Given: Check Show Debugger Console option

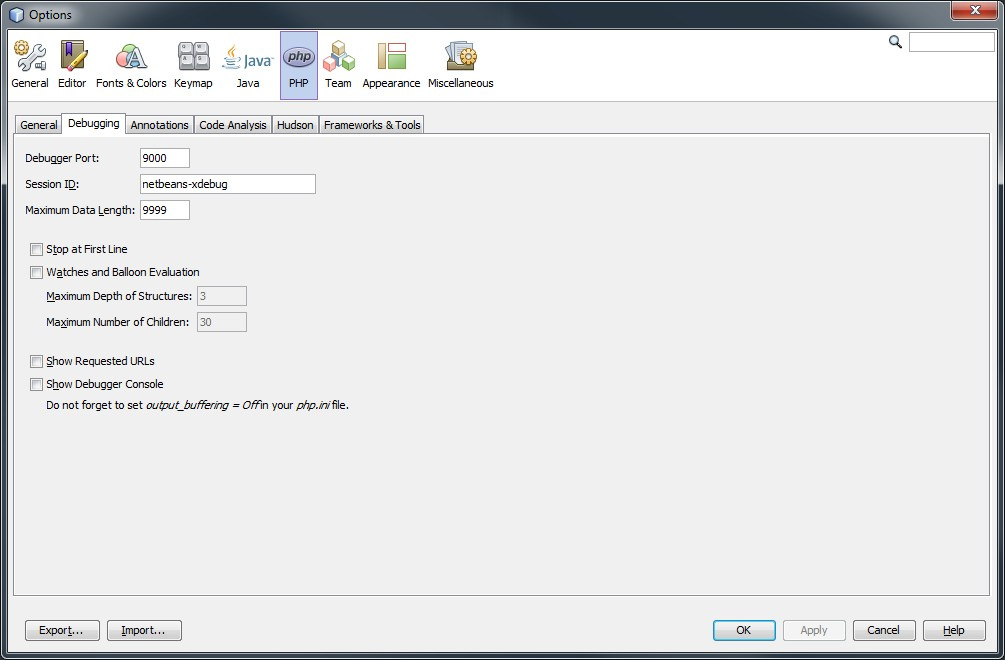Looking at the screenshot, I should click(37, 385).
